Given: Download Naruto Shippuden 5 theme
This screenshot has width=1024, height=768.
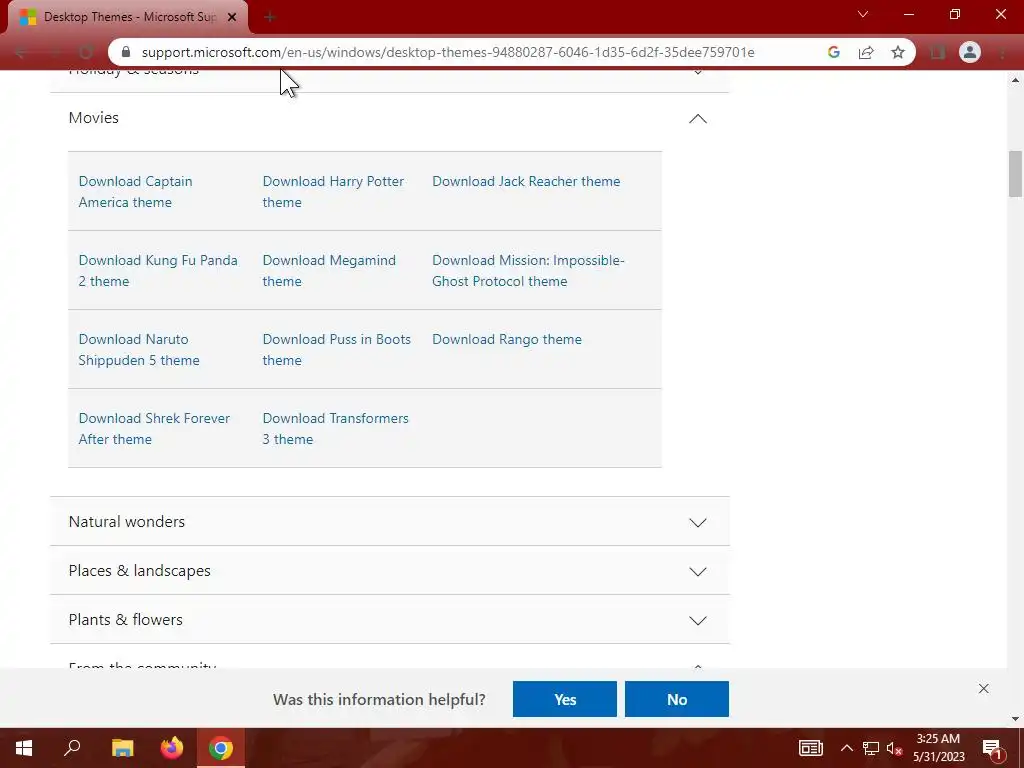Looking at the screenshot, I should pos(139,349).
